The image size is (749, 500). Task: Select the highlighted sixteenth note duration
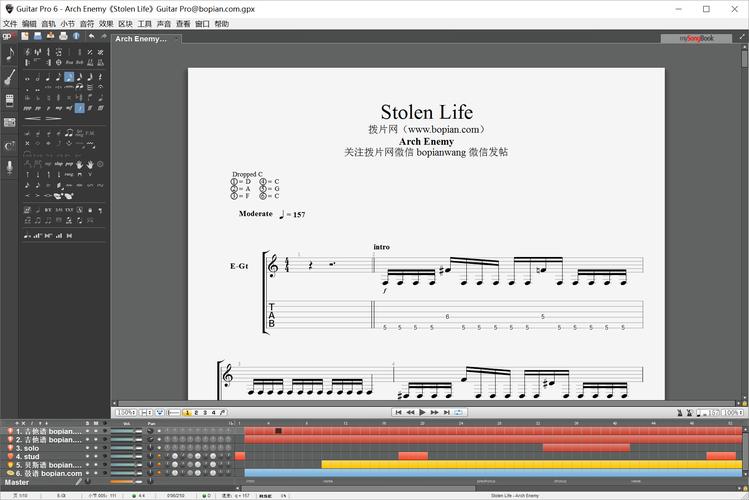[x=69, y=77]
